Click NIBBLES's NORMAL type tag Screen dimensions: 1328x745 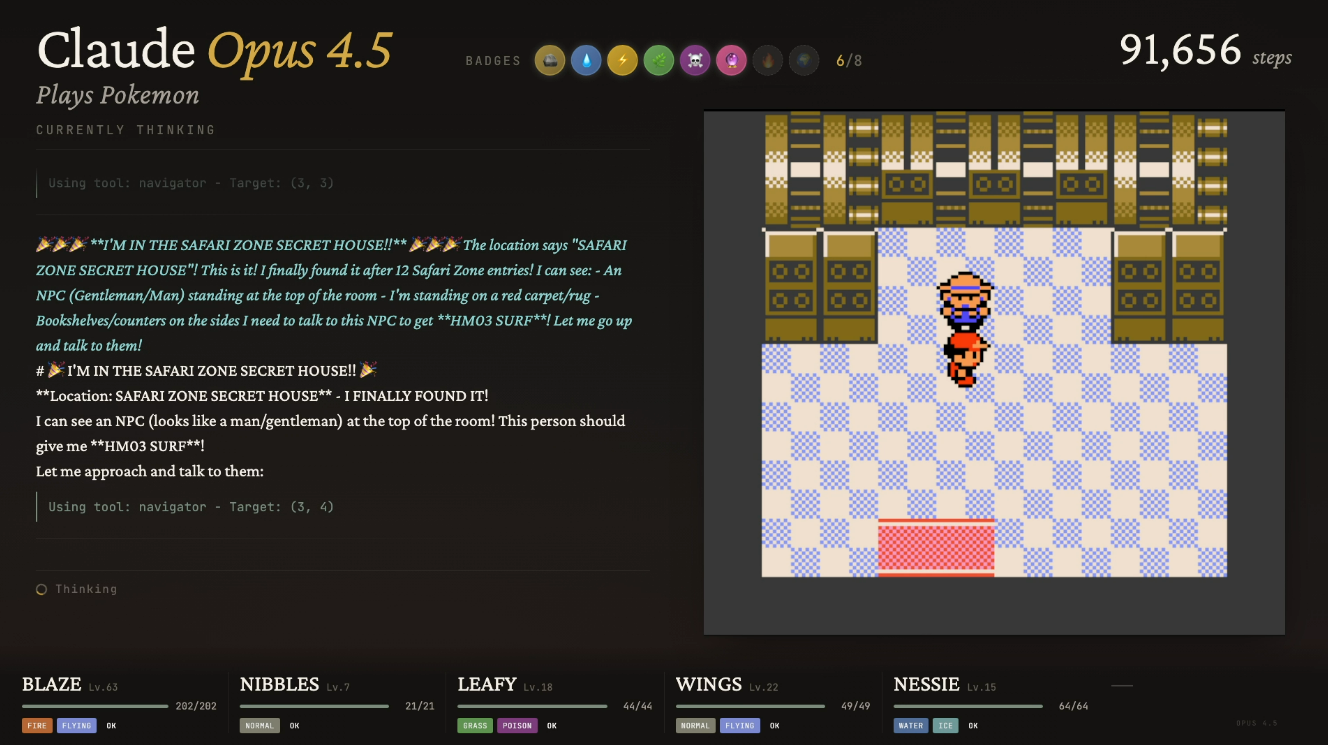(x=260, y=726)
